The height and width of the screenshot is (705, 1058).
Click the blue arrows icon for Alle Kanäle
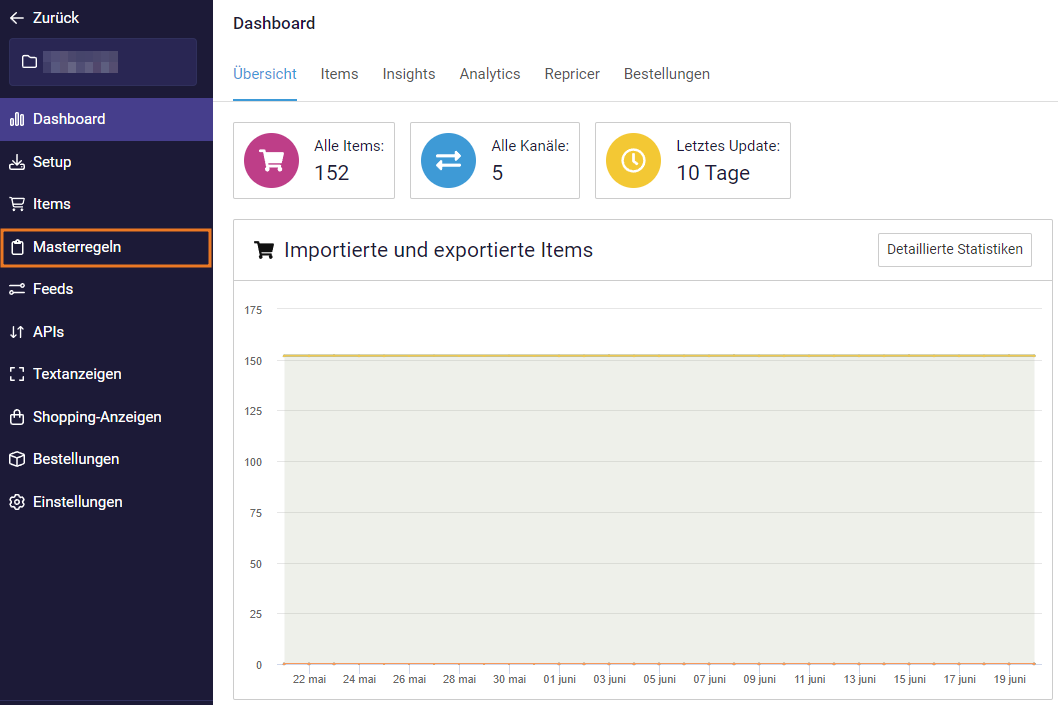point(448,161)
